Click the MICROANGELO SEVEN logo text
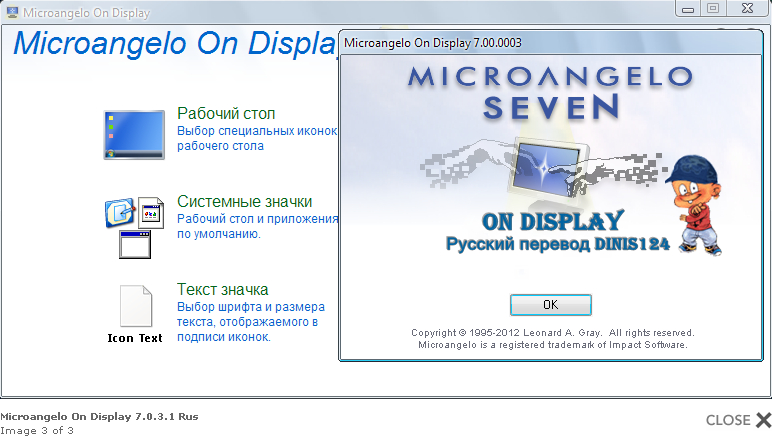The width and height of the screenshot is (778, 441). pos(550,92)
